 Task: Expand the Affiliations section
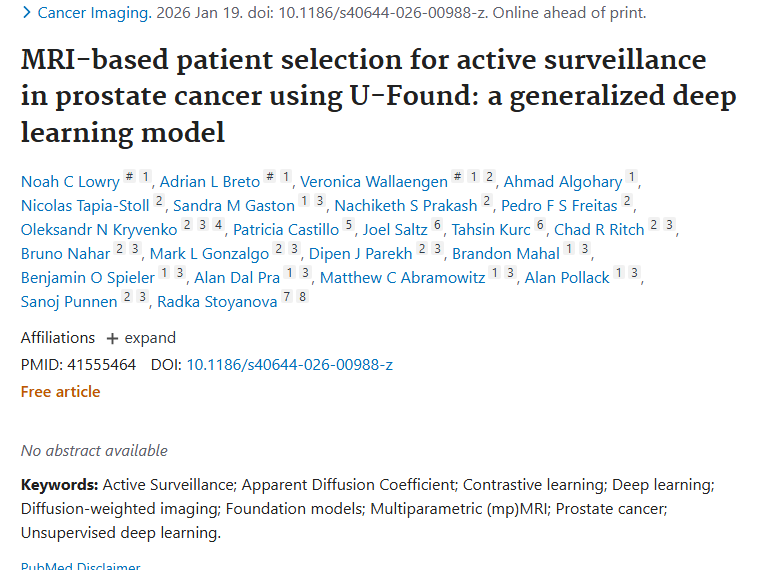141,338
